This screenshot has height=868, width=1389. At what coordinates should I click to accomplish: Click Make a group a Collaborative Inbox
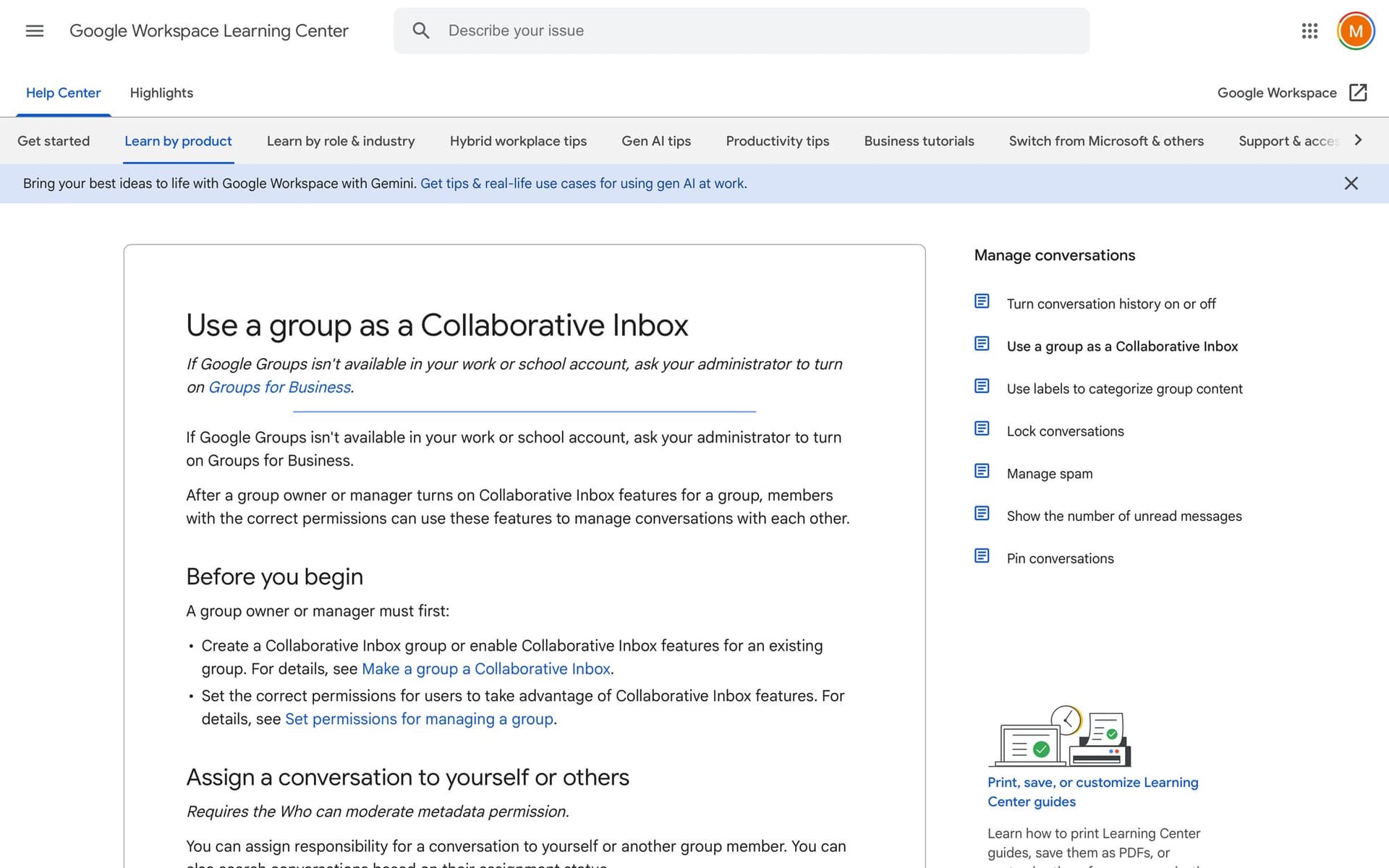point(486,668)
